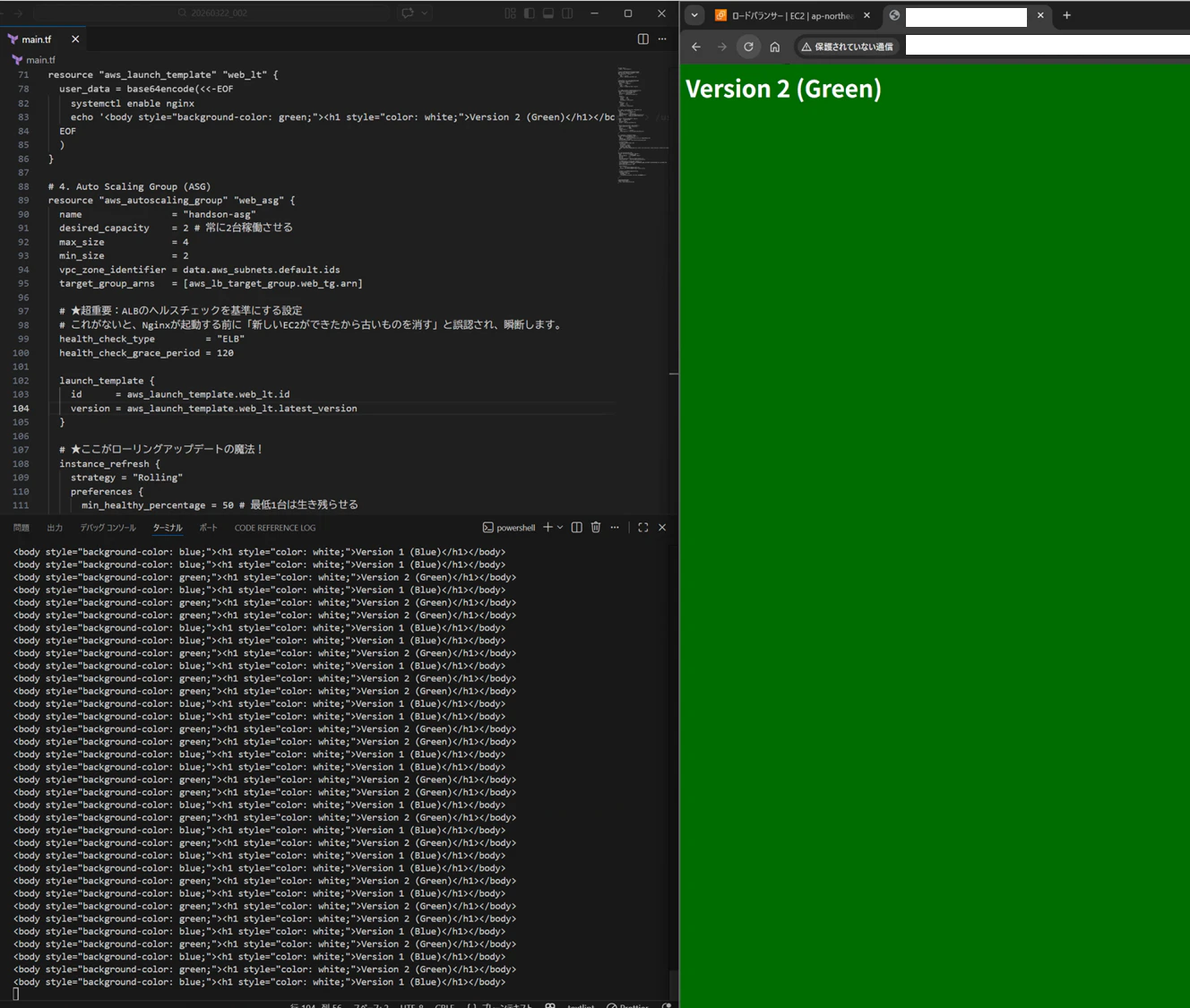Open the Copilot chat icon in title bar

pos(408,13)
